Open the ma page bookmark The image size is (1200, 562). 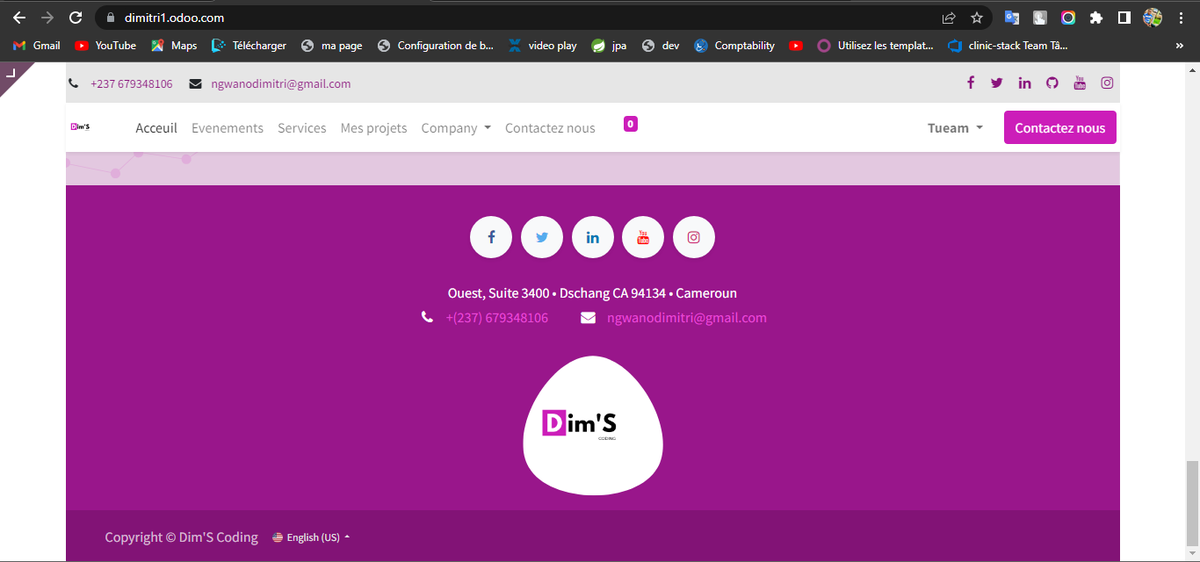[332, 46]
